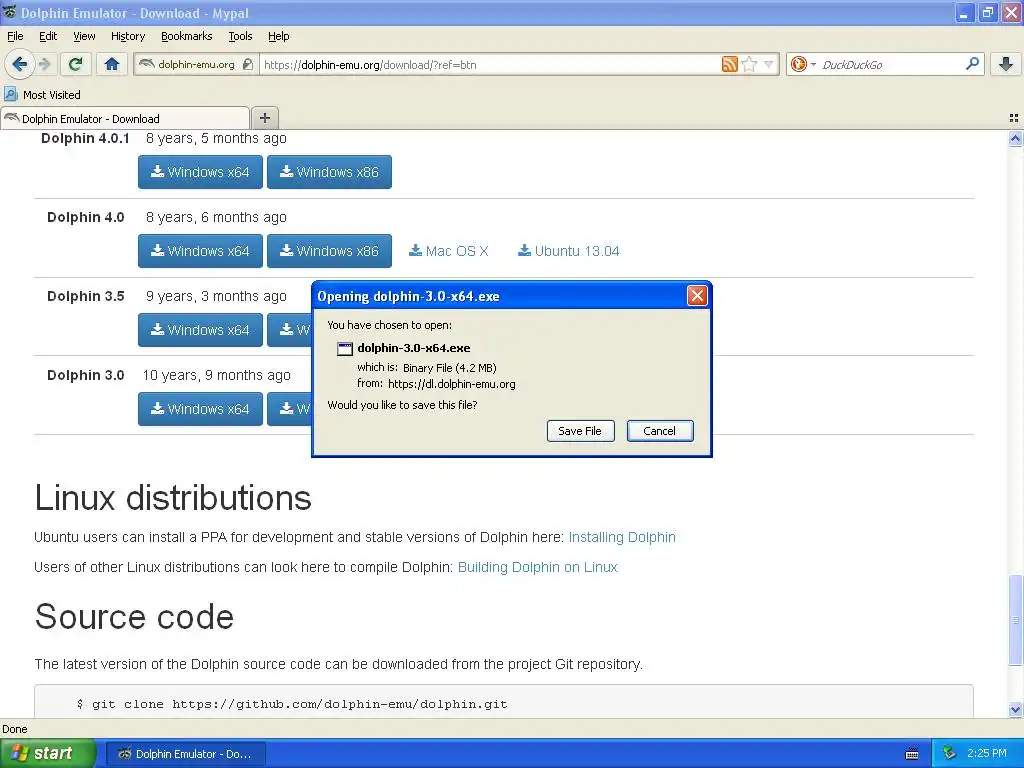Download Dolphin 4.0.1 Windows x86
The width and height of the screenshot is (1024, 768).
tap(329, 172)
